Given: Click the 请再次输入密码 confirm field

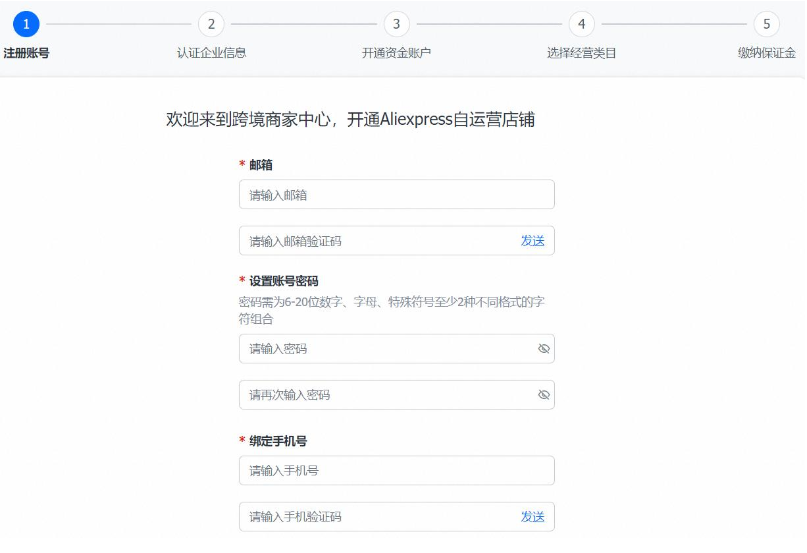Looking at the screenshot, I should point(385,395).
